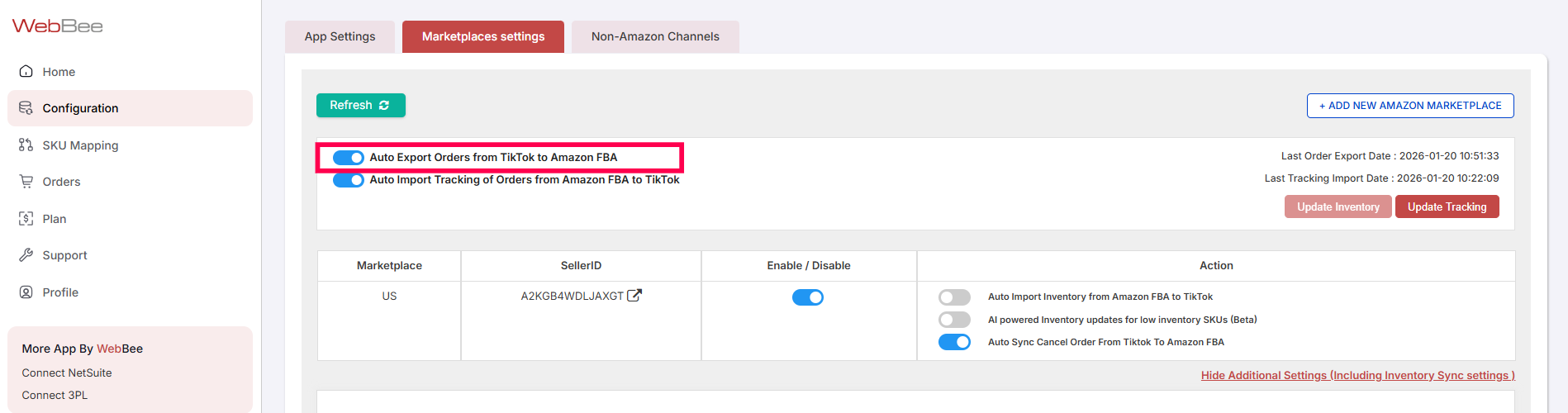
Task: Open the Connect NetSuite link
Action: point(67,373)
